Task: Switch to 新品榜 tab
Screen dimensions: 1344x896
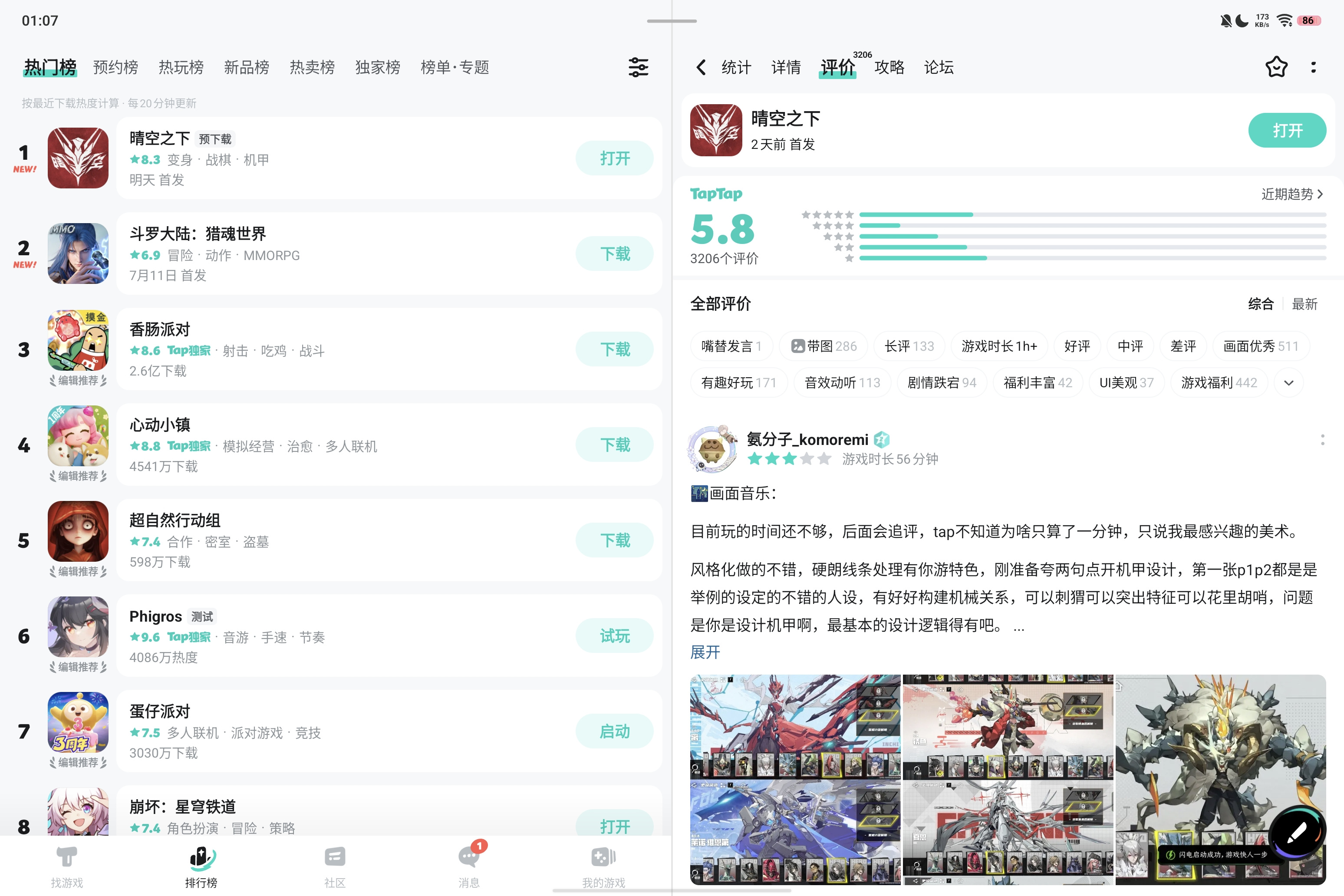Action: click(x=246, y=67)
